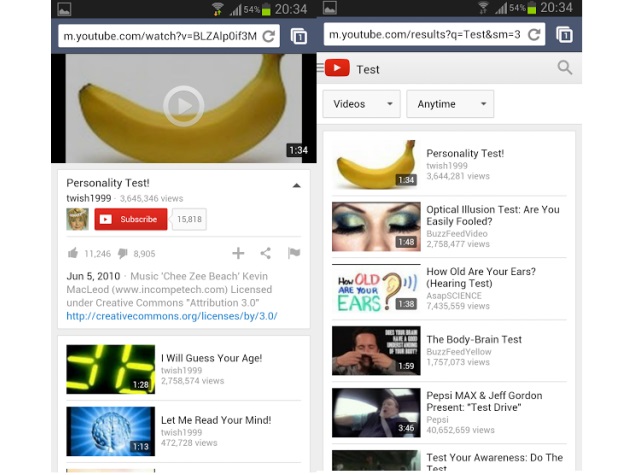Open Let Me Read Your Mind thumbnail
635x475 pixels.
(111, 431)
